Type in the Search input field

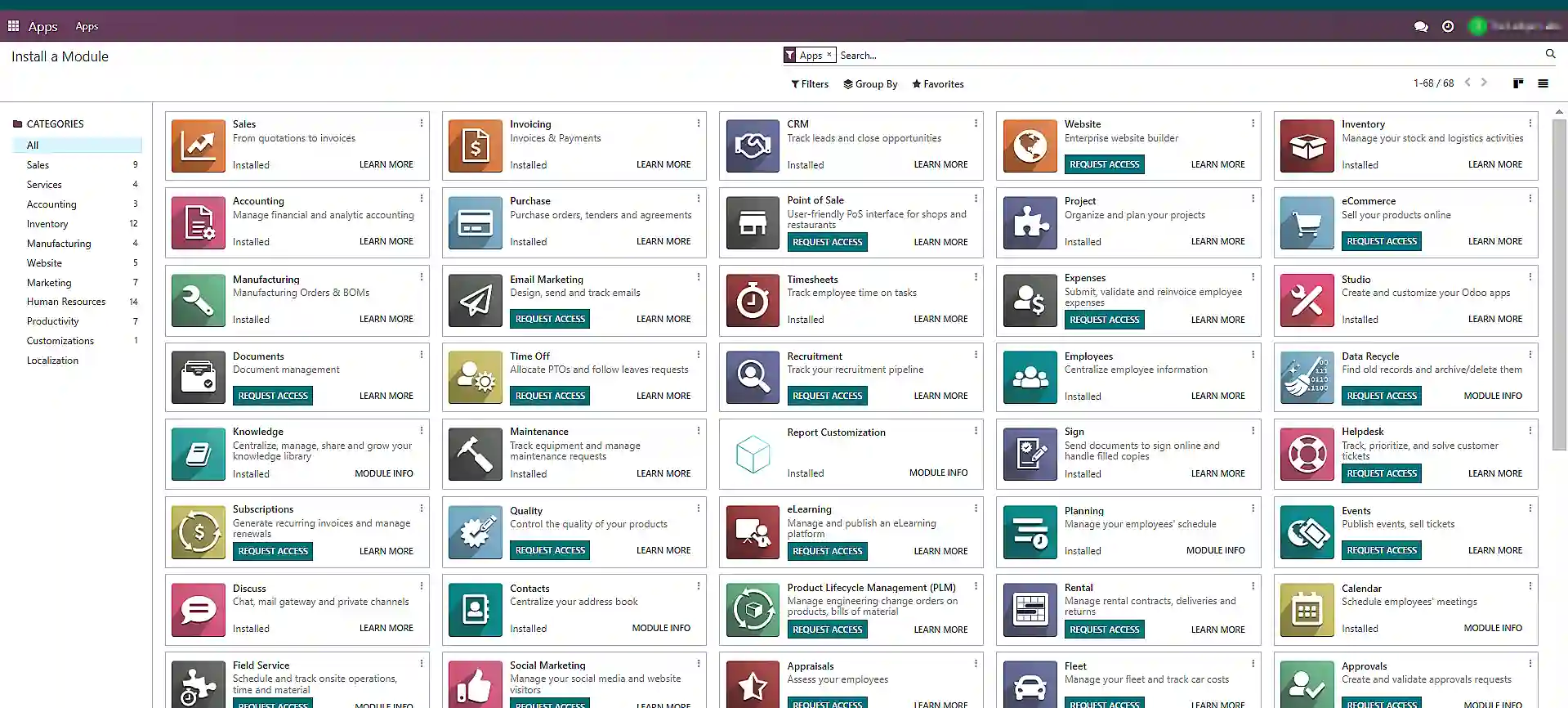tap(1185, 56)
